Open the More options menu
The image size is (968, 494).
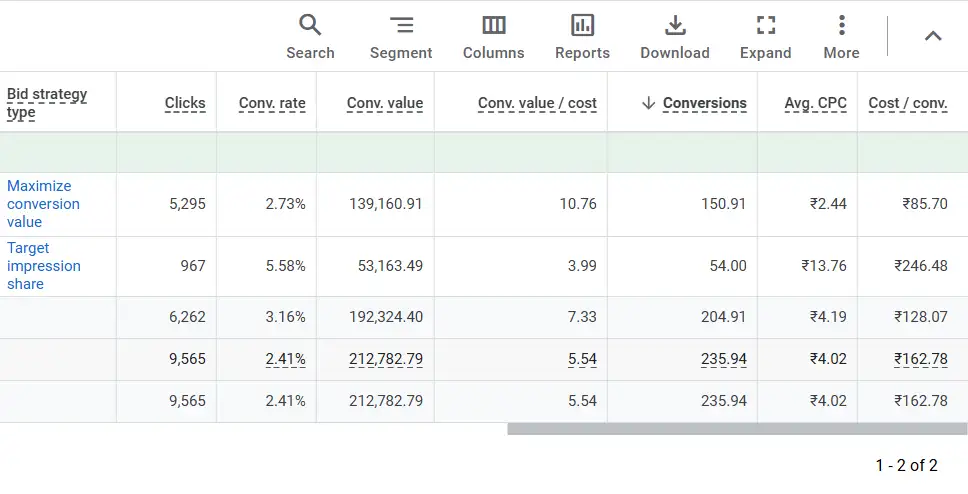pyautogui.click(x=841, y=37)
